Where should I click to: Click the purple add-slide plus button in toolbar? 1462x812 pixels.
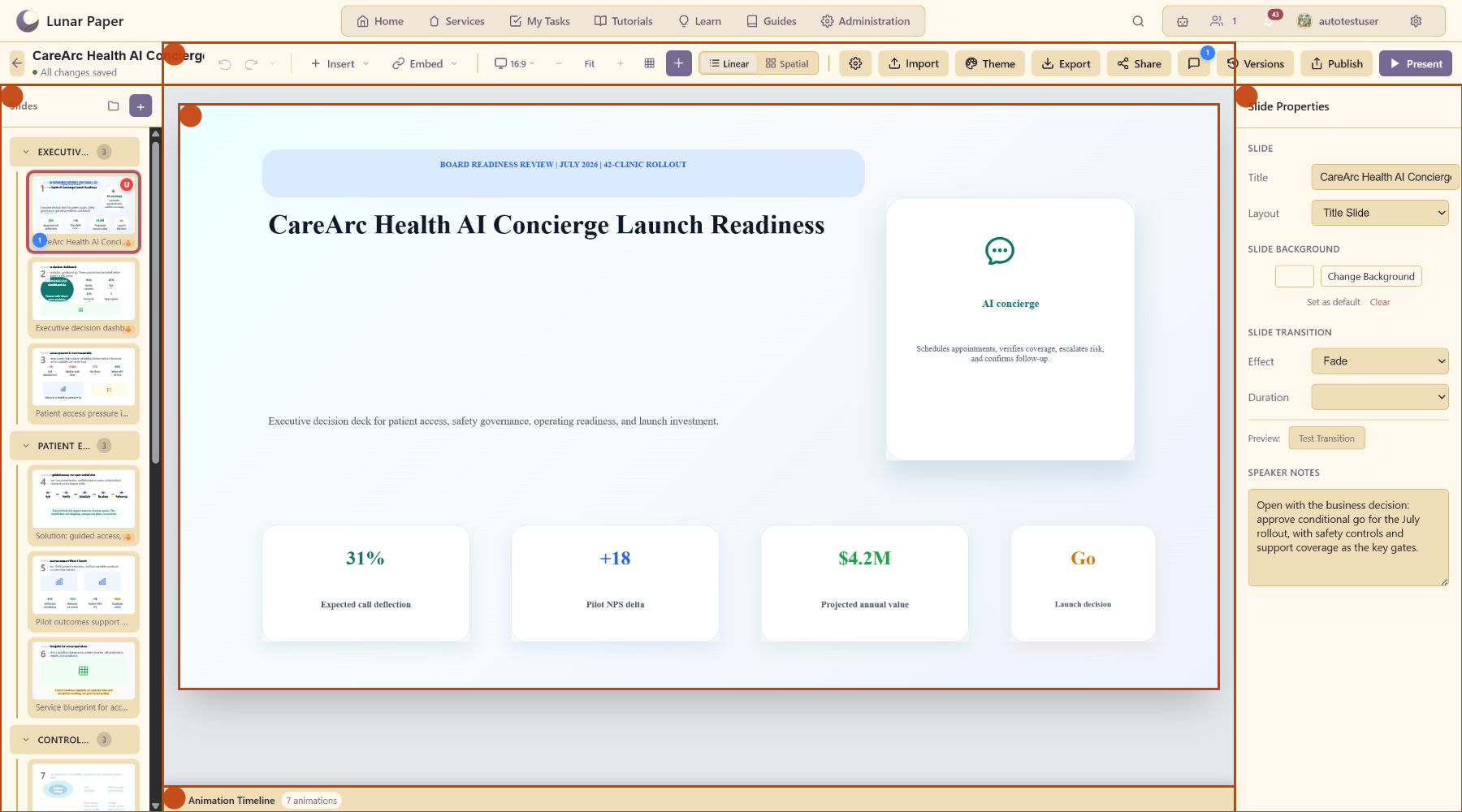679,63
